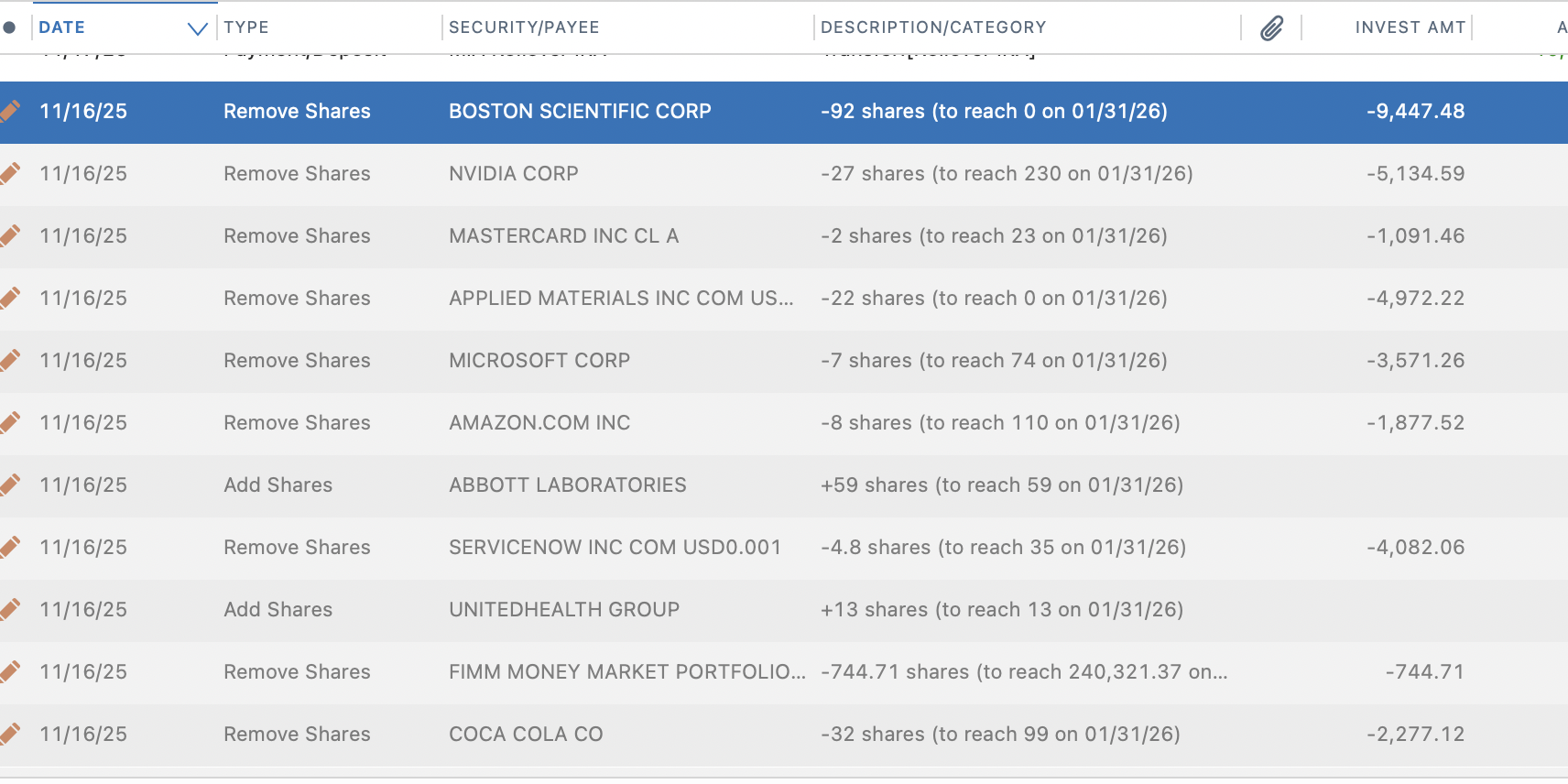1568x784 pixels.
Task: Click the status dot column header
Action: coord(9,27)
